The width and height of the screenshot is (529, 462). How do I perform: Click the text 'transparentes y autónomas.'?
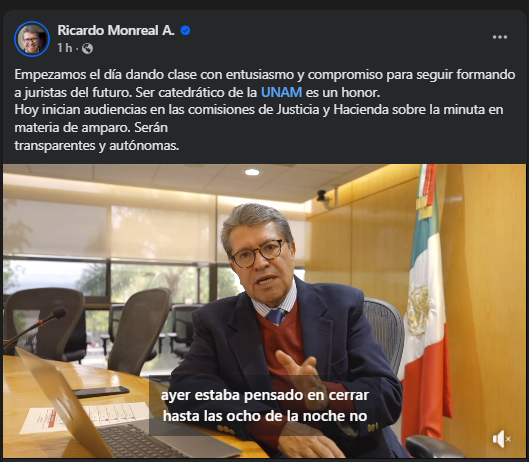96,146
